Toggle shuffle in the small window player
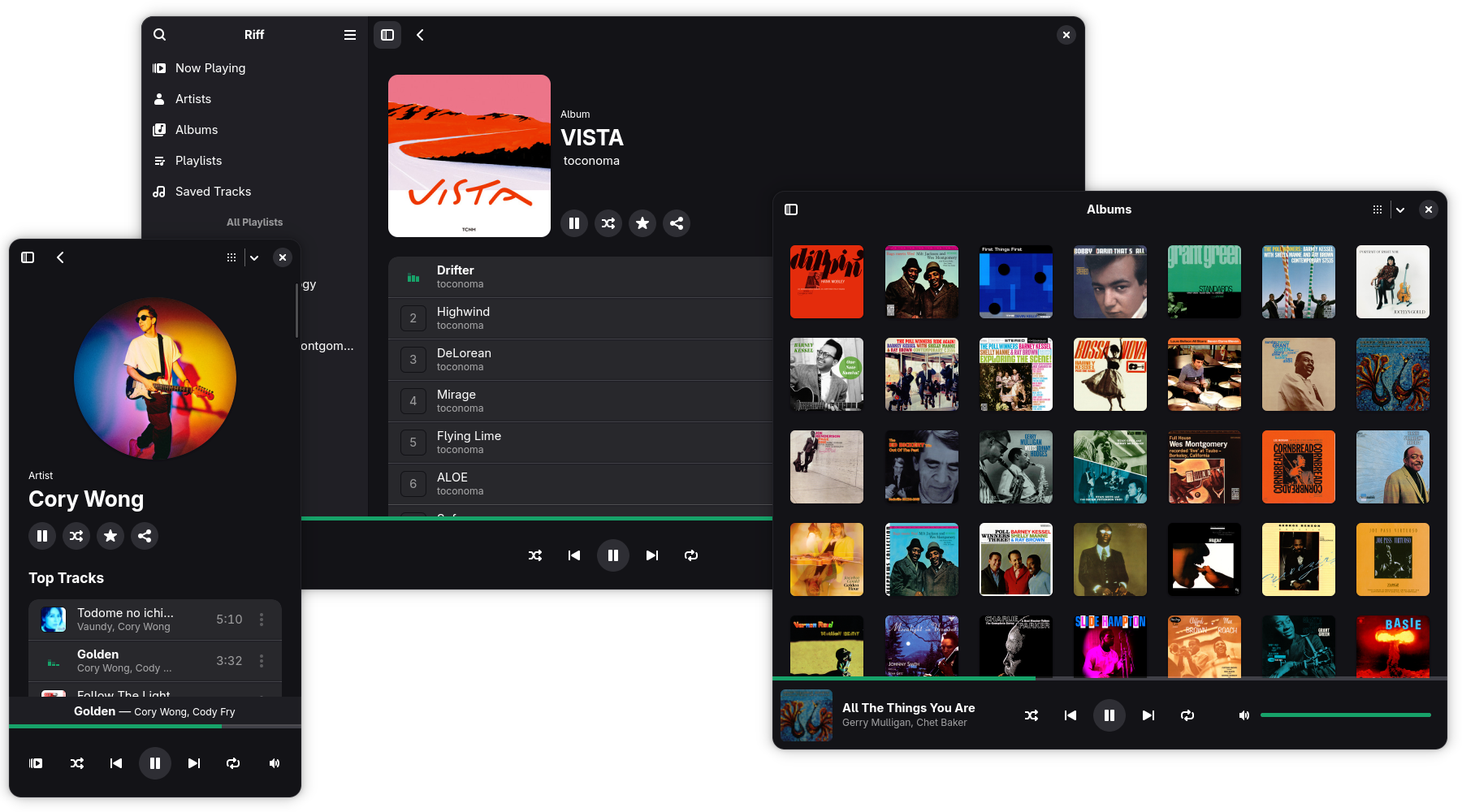 tap(77, 763)
